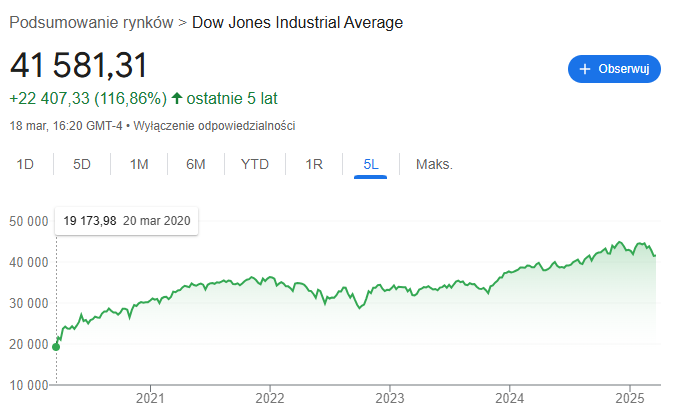The width and height of the screenshot is (686, 416).
Task: Open the Podsumowanie rynków link
Action: [91, 22]
